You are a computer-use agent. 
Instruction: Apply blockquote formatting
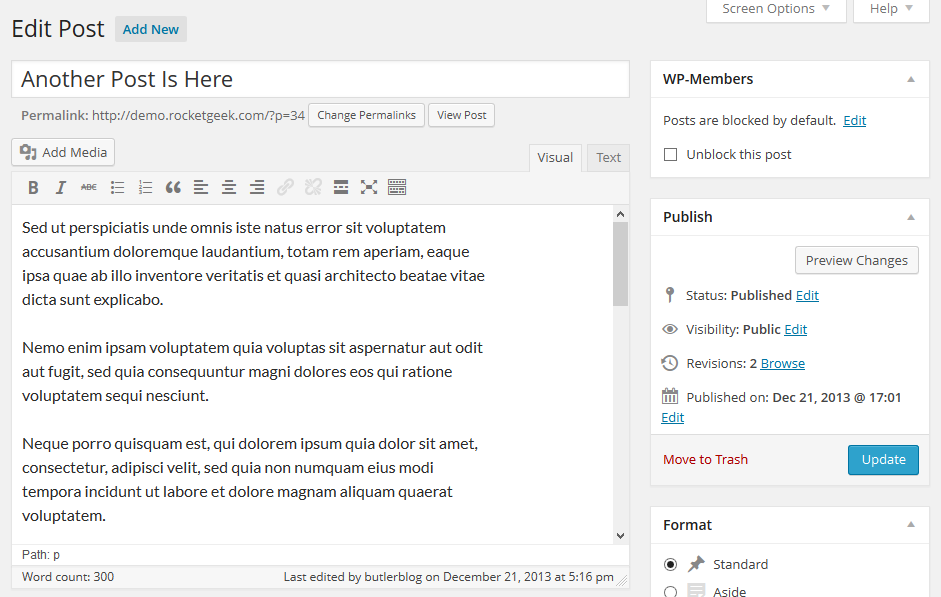point(173,187)
